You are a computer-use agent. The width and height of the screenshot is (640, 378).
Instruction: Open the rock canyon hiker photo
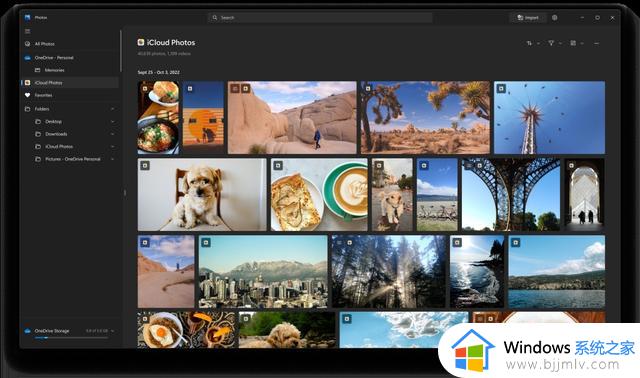click(x=292, y=118)
